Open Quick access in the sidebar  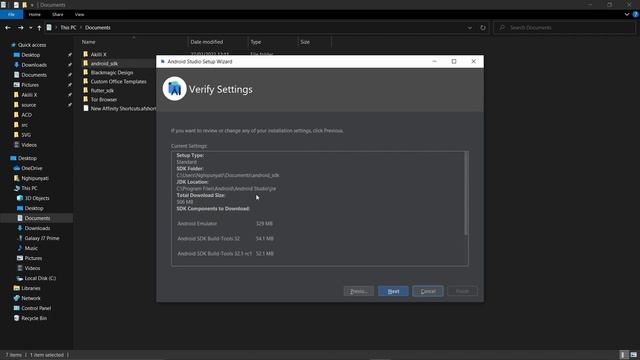tap(32, 45)
